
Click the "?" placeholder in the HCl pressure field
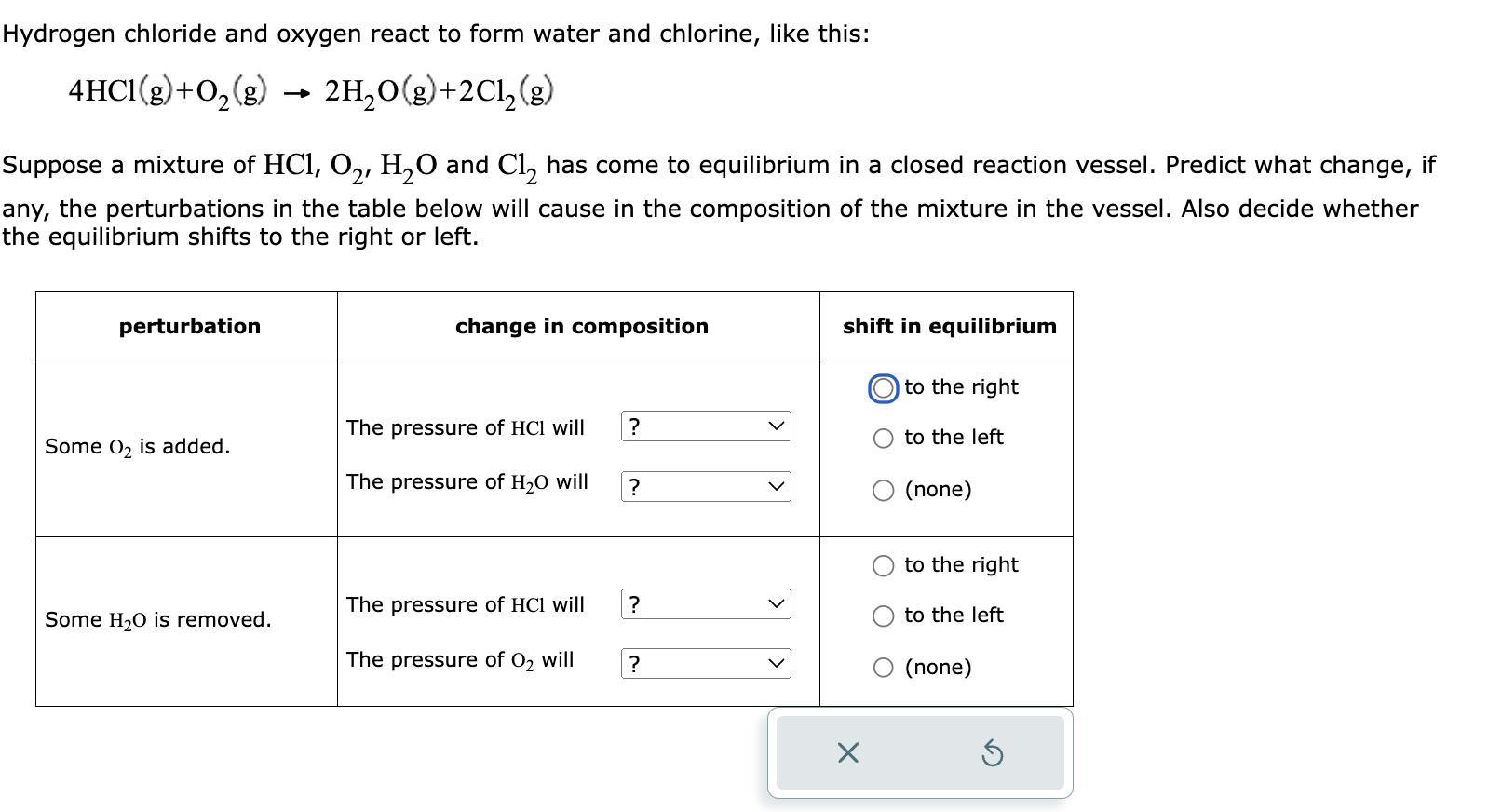coord(637,426)
